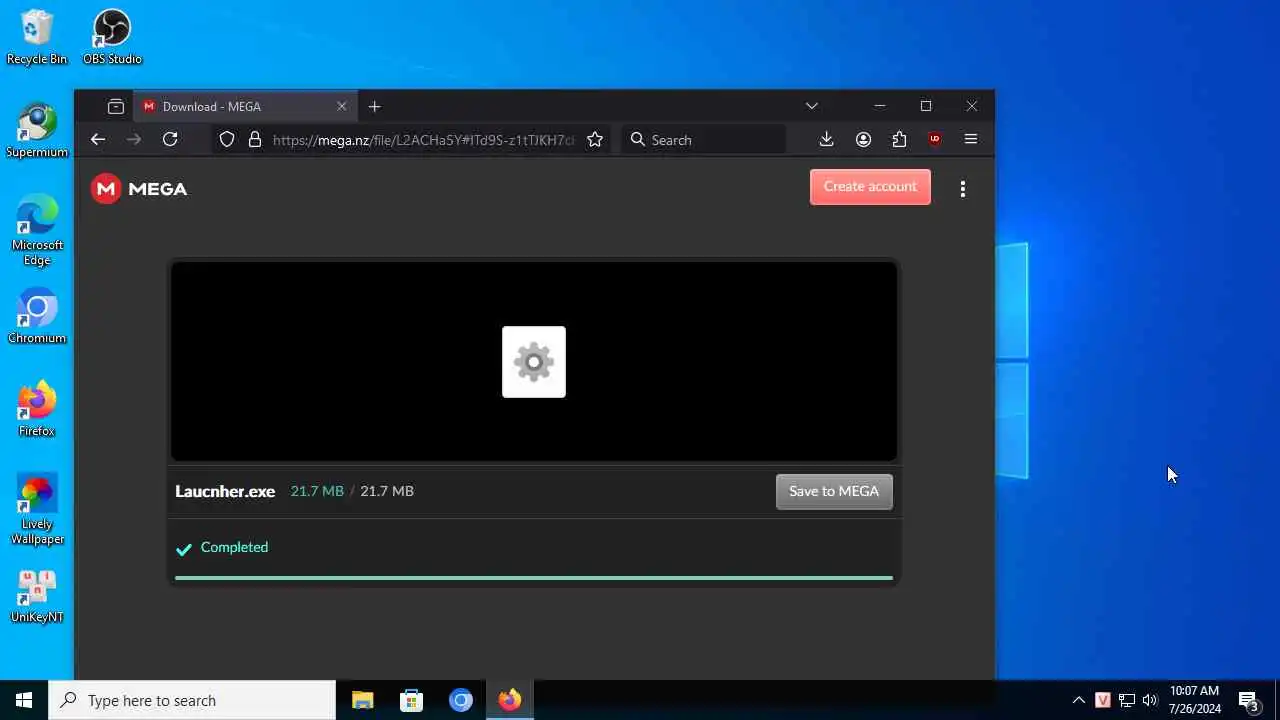This screenshot has width=1280, height=720.
Task: Open Firefox desktop shortcut
Action: [37, 409]
